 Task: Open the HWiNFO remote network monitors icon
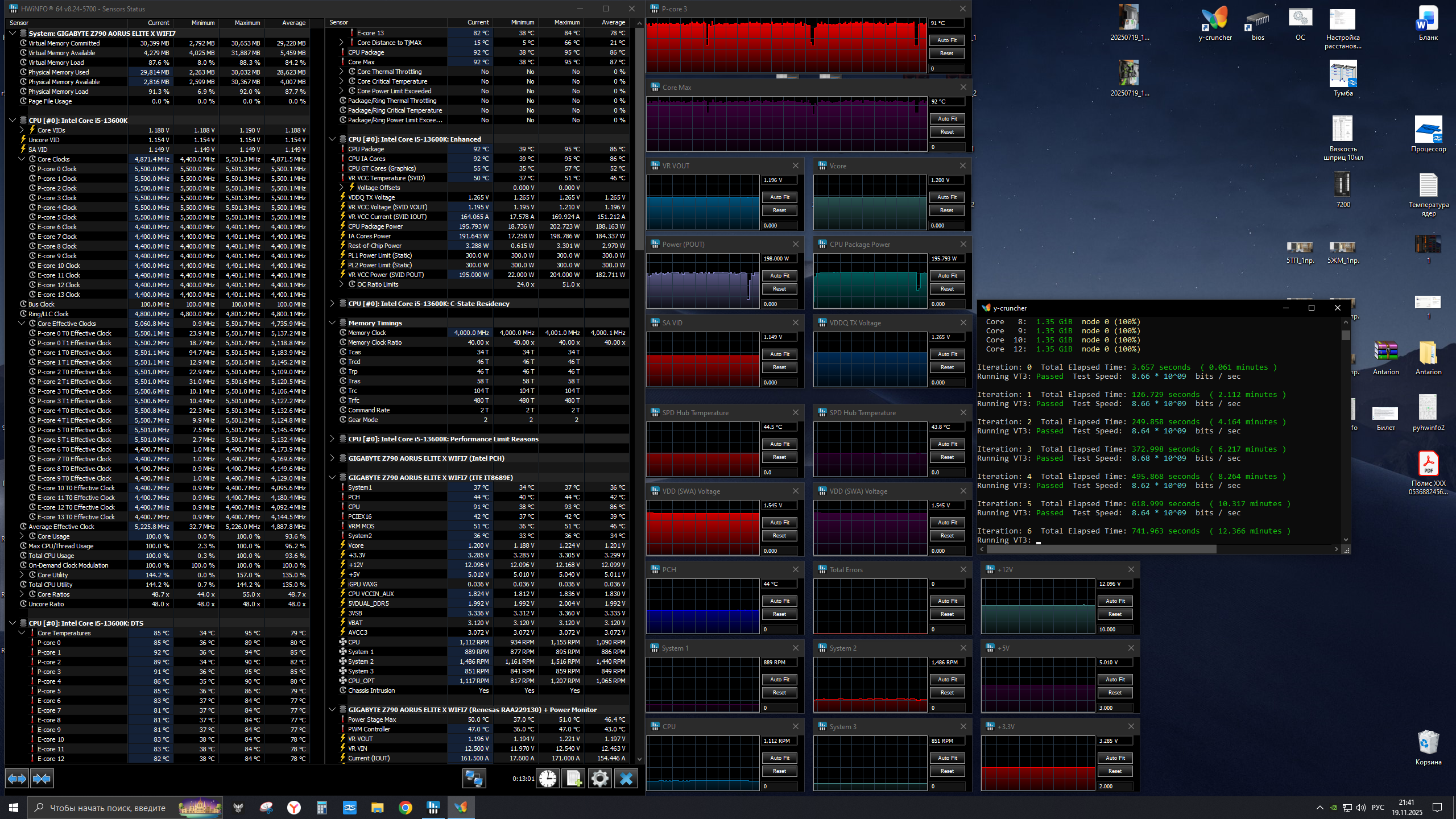474,779
